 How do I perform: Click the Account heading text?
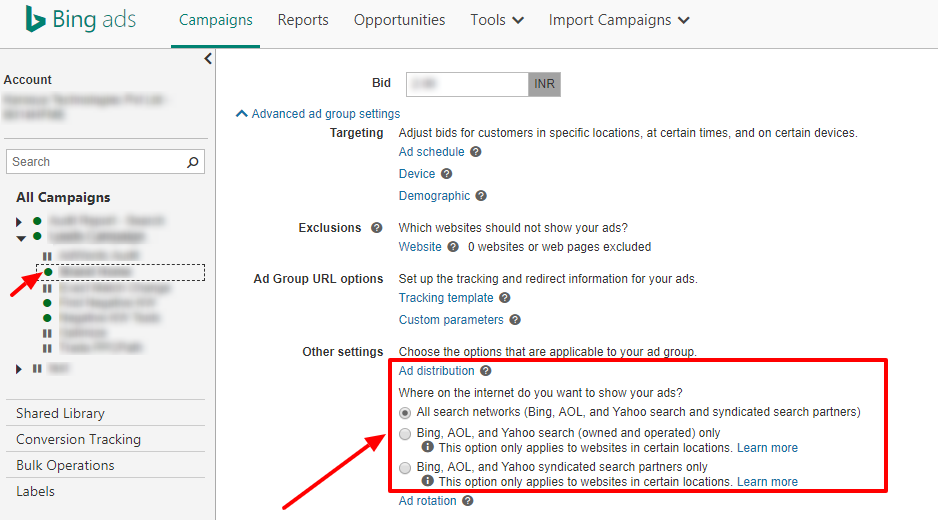28,80
